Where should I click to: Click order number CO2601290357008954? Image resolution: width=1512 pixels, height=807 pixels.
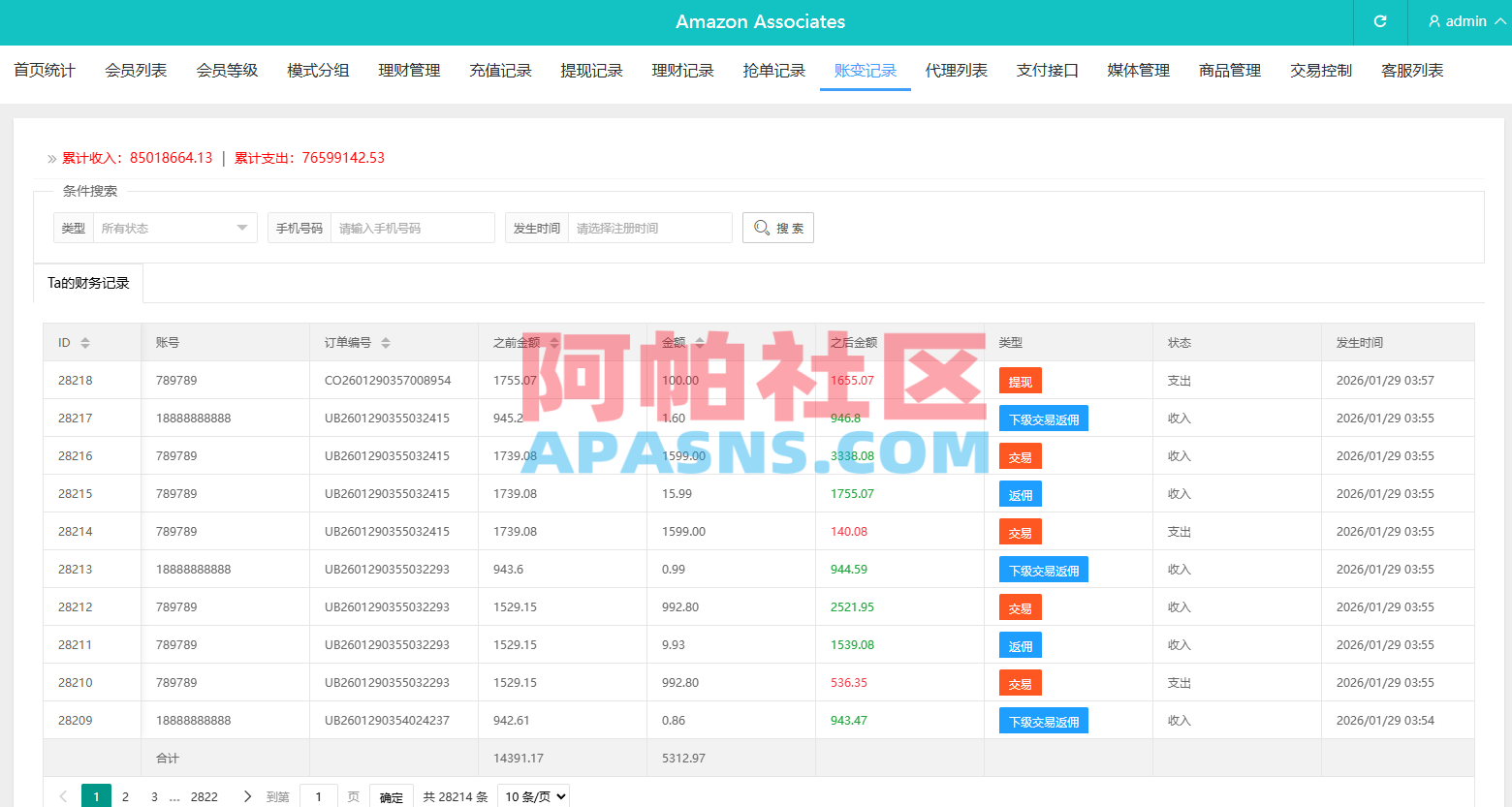(x=388, y=381)
